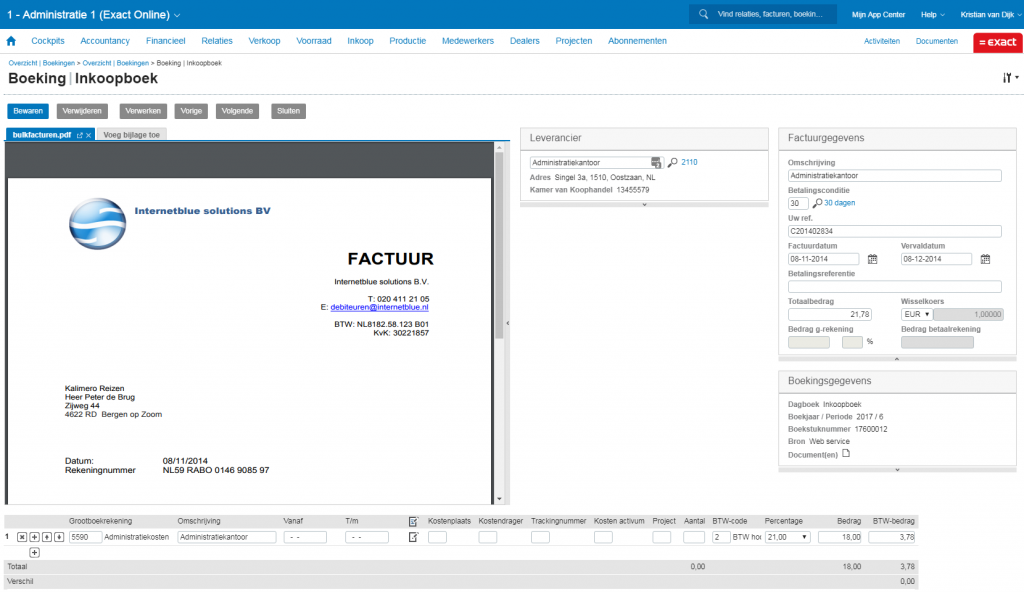Insert line using plus icon in row 1

35,537
